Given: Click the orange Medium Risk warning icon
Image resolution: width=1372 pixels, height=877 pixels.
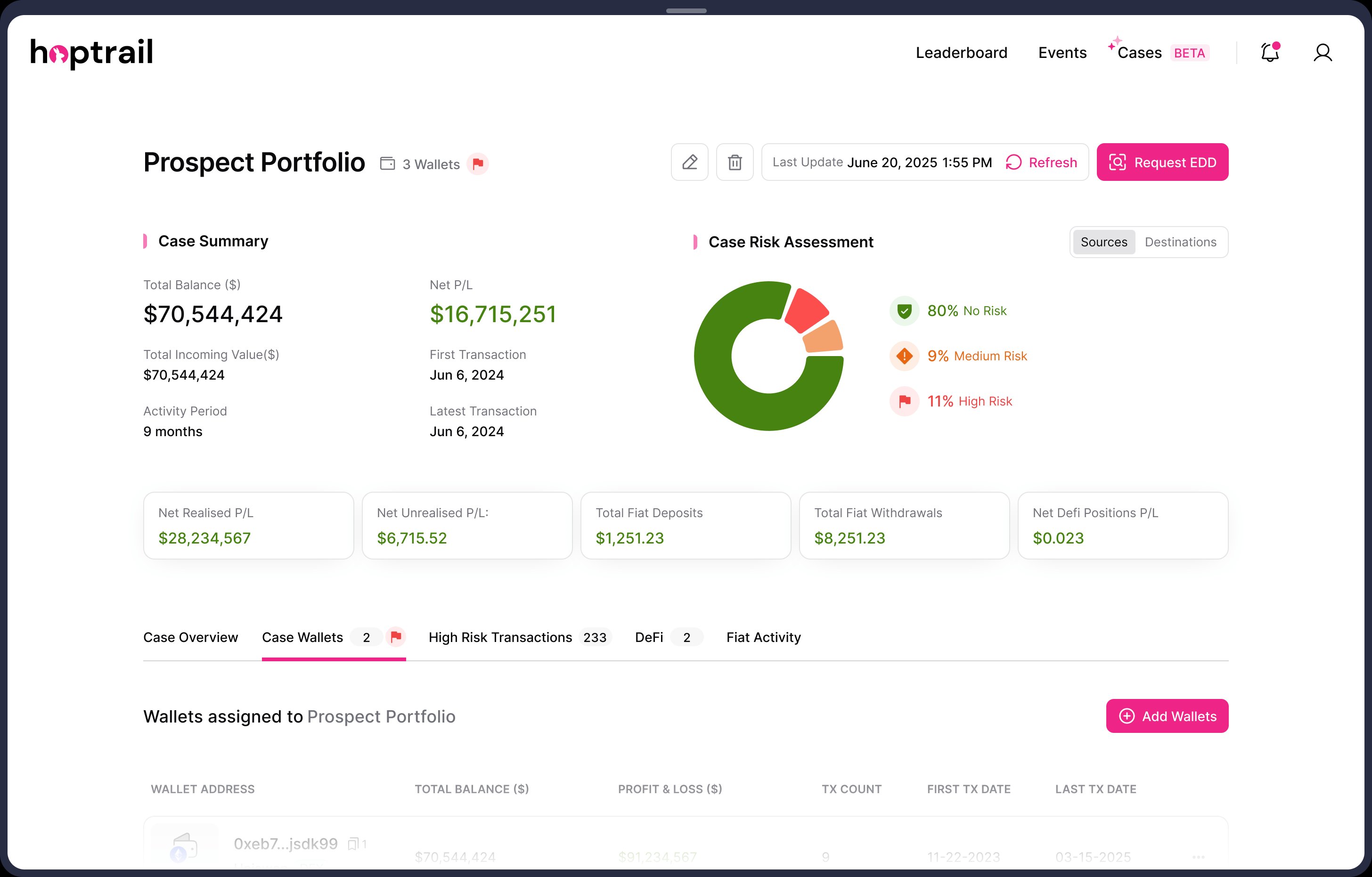Looking at the screenshot, I should point(904,356).
